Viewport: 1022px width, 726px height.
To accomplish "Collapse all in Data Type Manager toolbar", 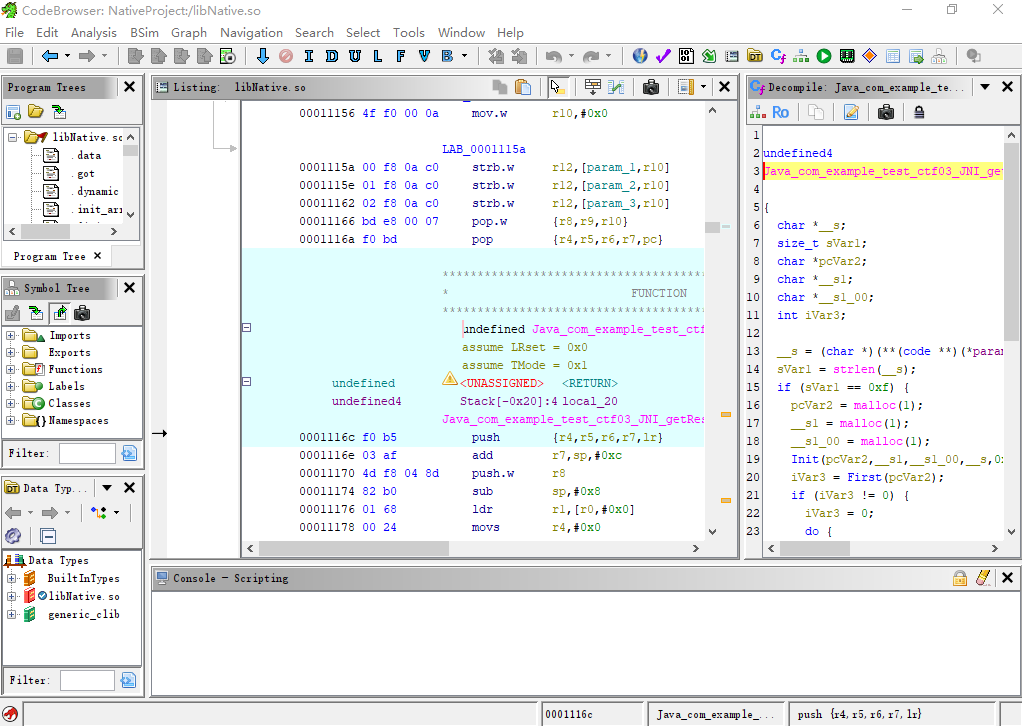I will (48, 536).
